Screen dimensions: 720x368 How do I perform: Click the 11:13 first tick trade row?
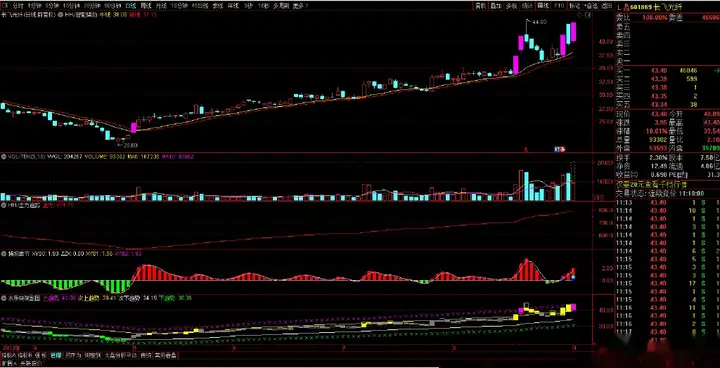[667, 203]
